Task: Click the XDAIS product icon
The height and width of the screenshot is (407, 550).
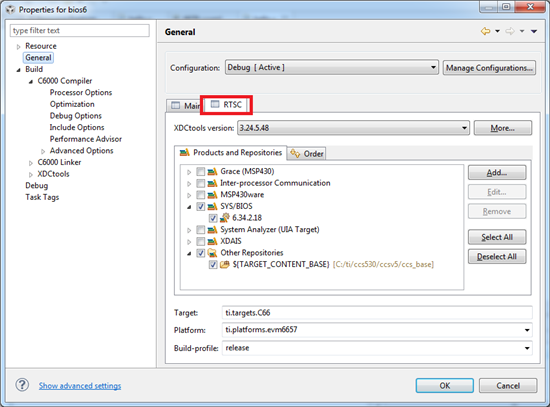Action: tap(212, 241)
